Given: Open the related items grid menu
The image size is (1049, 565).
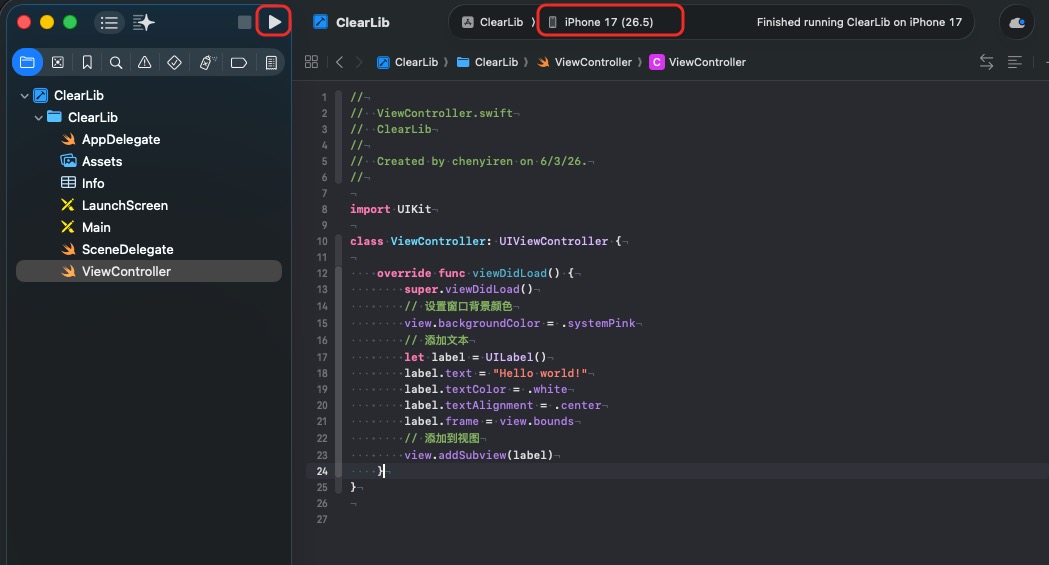Looking at the screenshot, I should [311, 62].
